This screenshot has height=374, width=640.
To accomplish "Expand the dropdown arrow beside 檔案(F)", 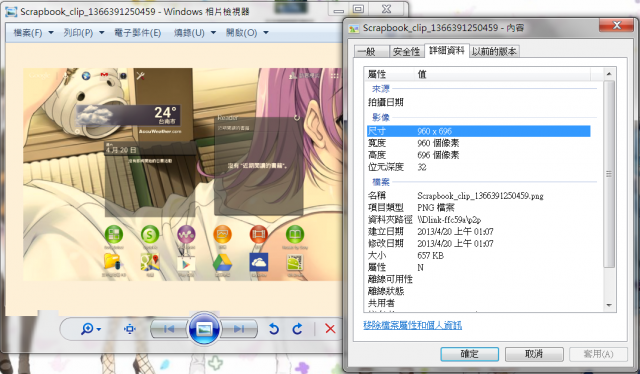I will (x=51, y=33).
